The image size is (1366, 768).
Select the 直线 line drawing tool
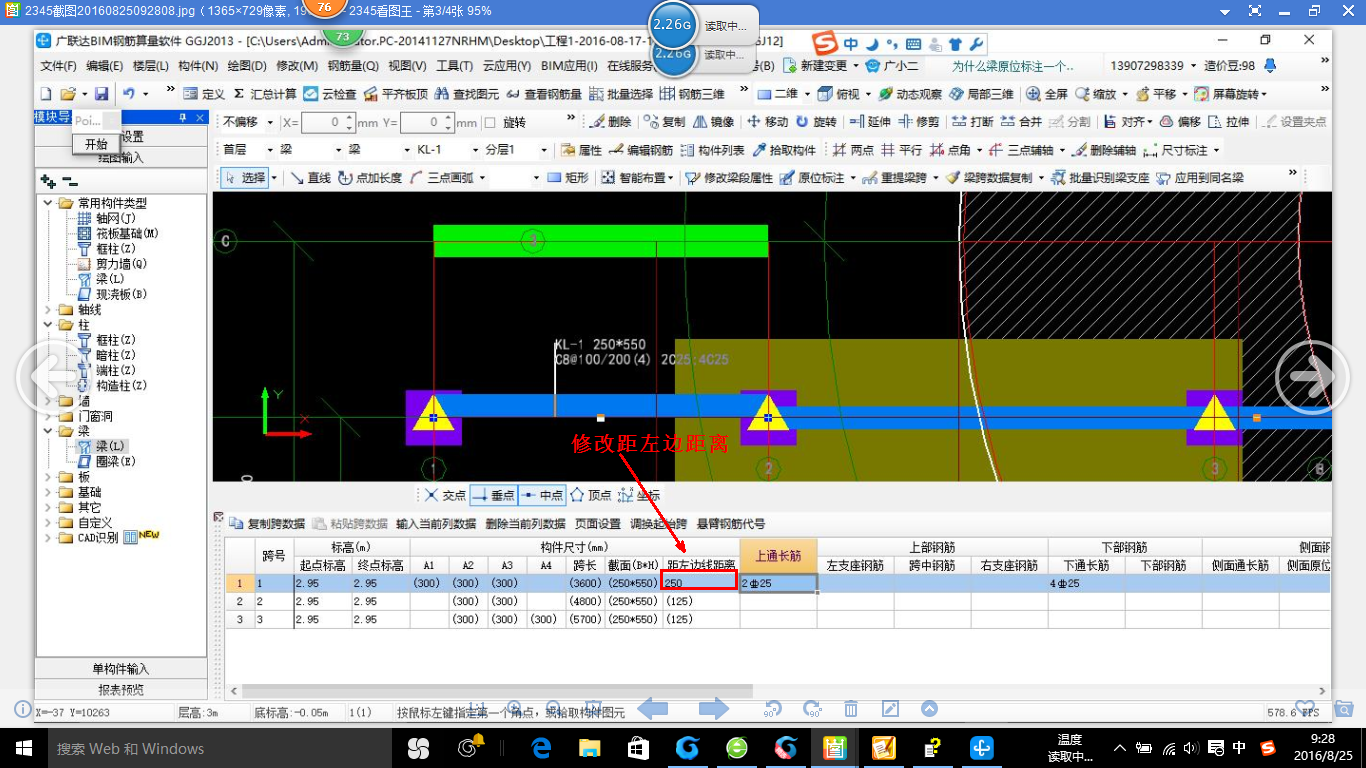[x=311, y=178]
